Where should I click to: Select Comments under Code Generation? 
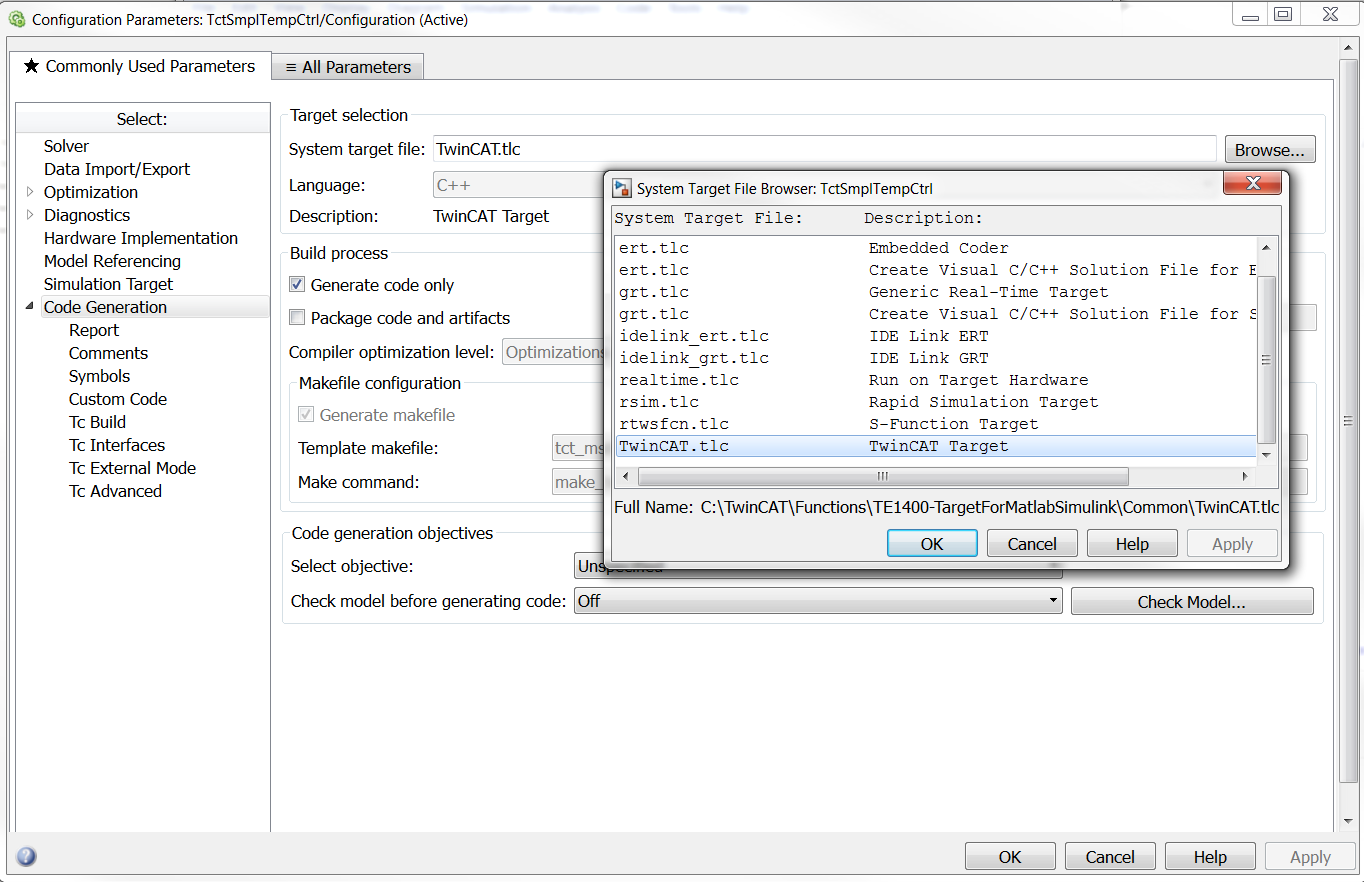pos(108,353)
